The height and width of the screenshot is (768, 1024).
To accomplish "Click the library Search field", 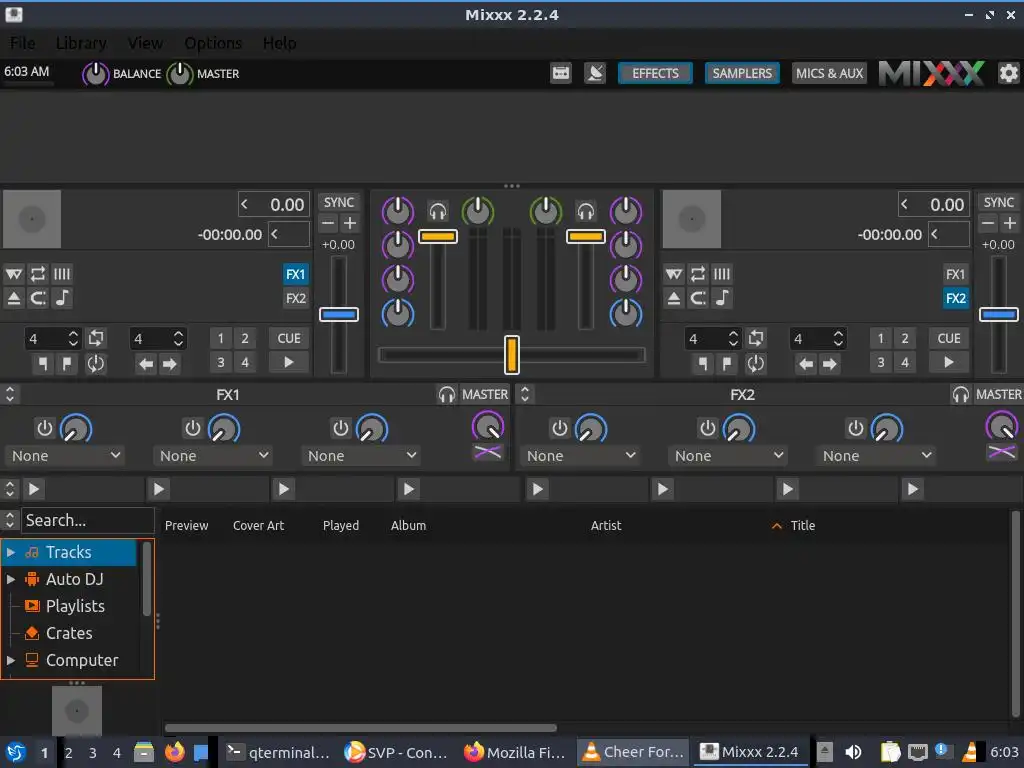I will tap(88, 520).
